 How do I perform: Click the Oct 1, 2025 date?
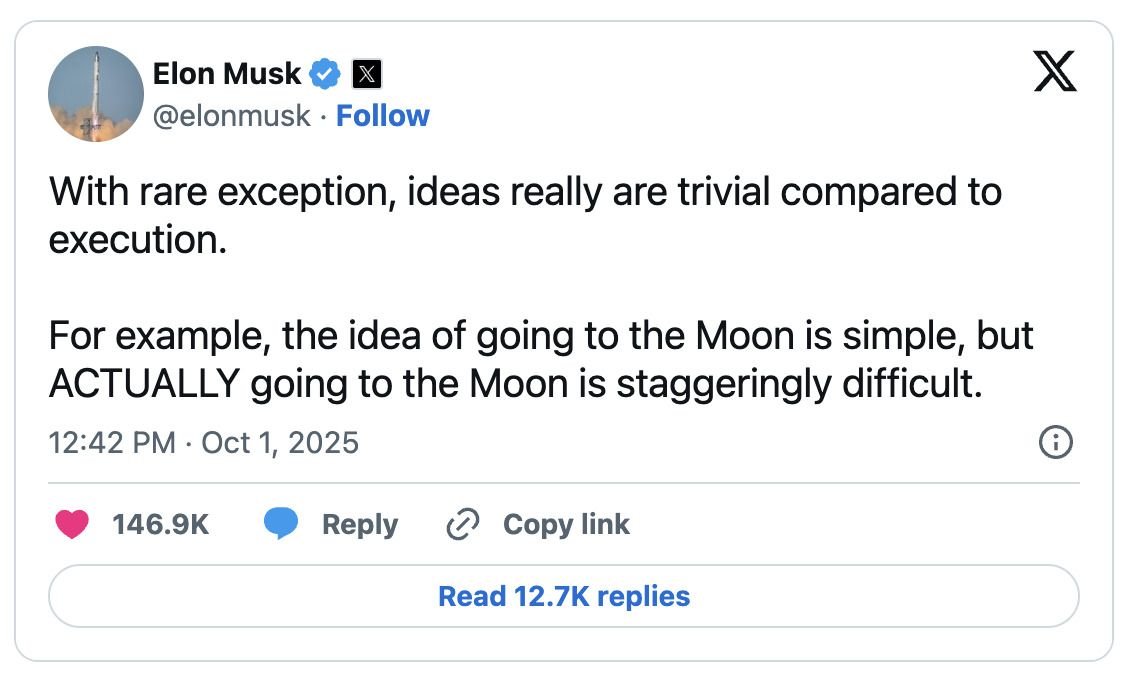(280, 442)
